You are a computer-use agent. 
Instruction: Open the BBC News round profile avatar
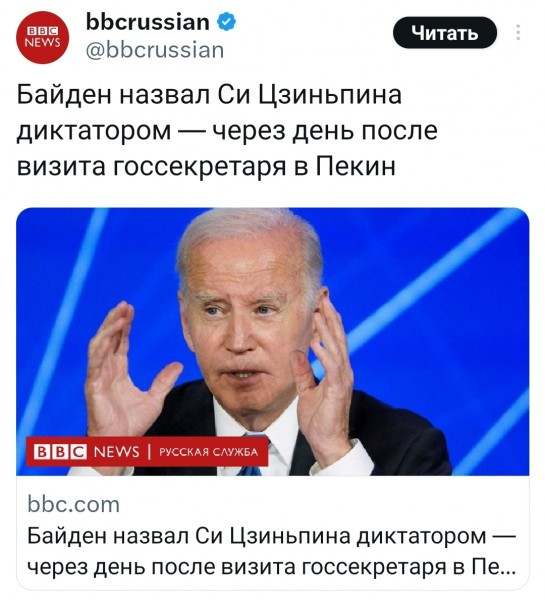tap(42, 37)
